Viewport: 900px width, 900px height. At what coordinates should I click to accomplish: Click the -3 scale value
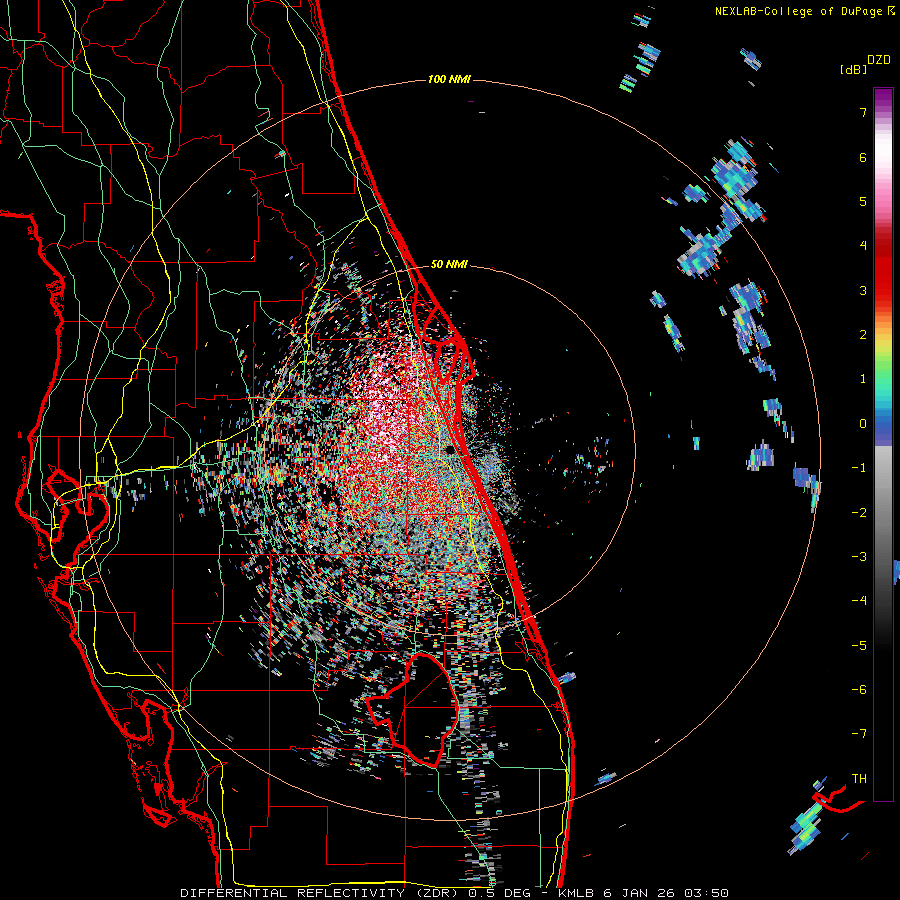pos(859,557)
